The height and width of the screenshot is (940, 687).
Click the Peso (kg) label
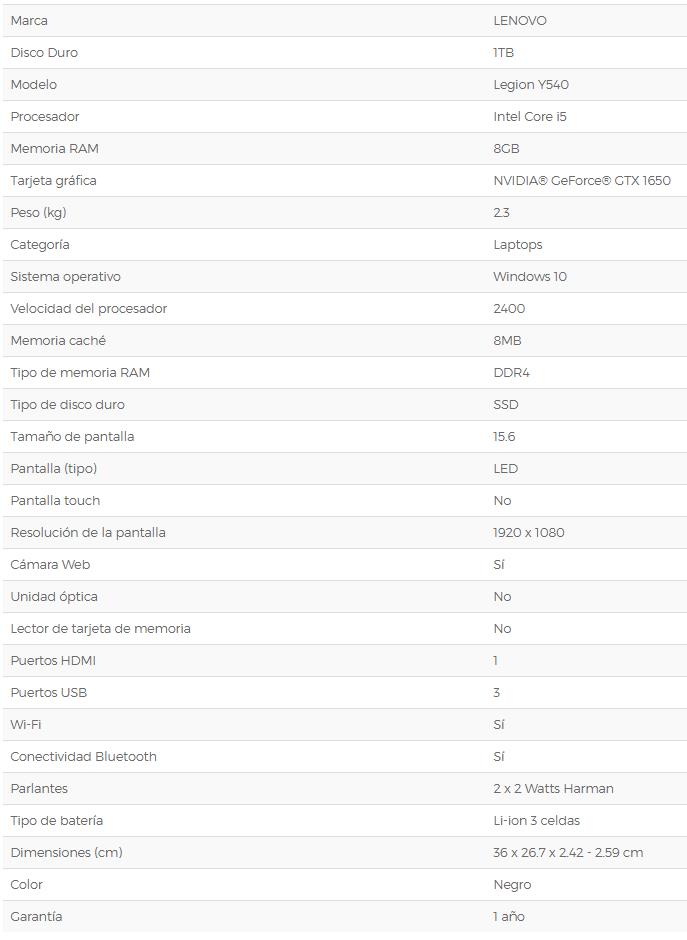click(38, 213)
